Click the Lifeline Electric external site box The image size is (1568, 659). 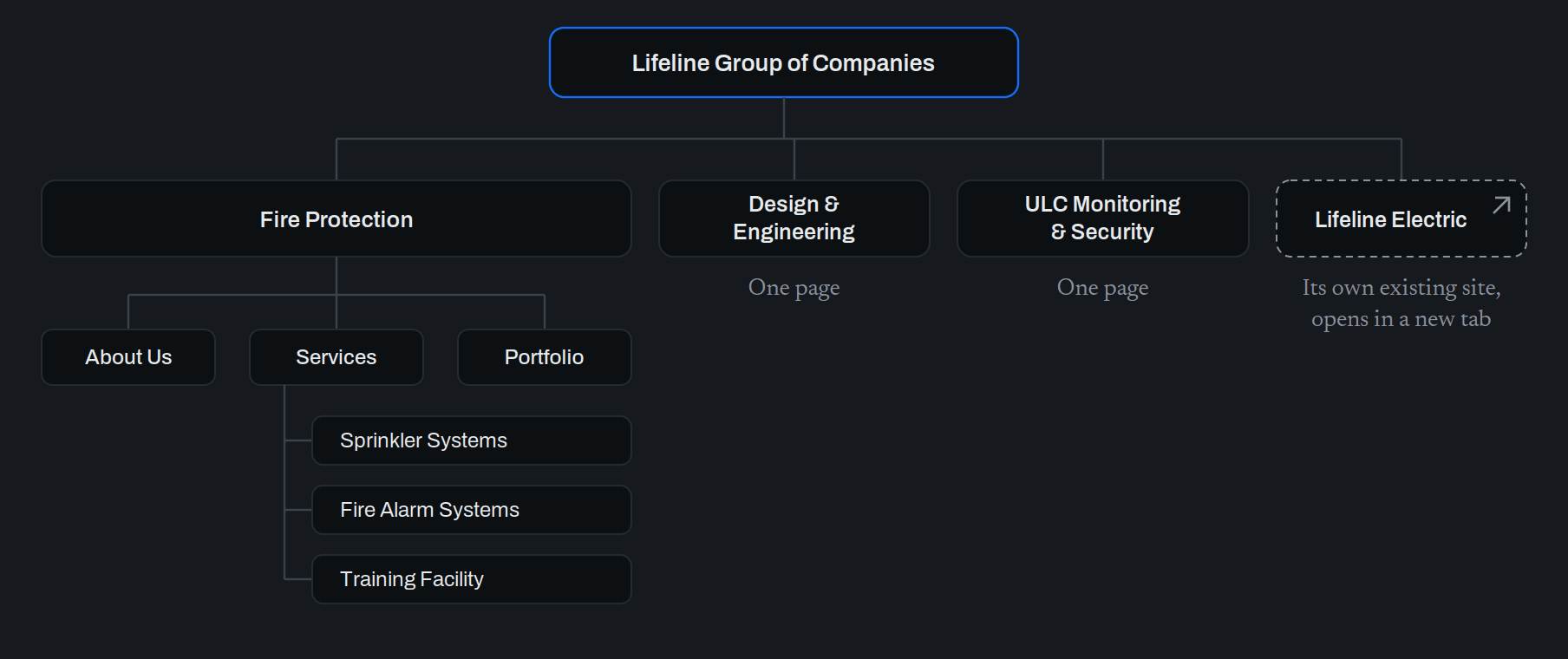[1401, 219]
